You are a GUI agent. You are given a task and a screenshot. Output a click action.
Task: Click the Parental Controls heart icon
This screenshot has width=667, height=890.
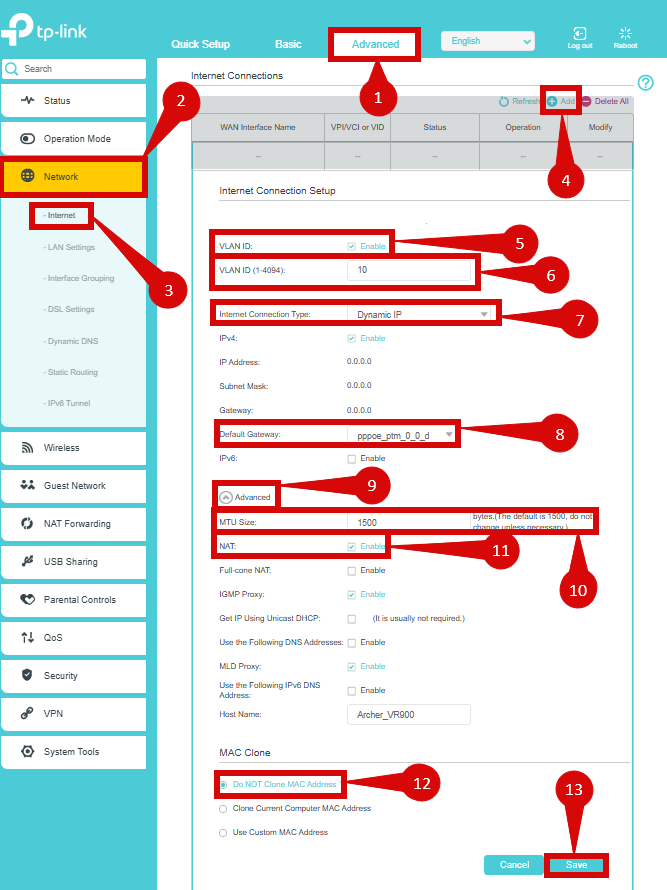27,599
